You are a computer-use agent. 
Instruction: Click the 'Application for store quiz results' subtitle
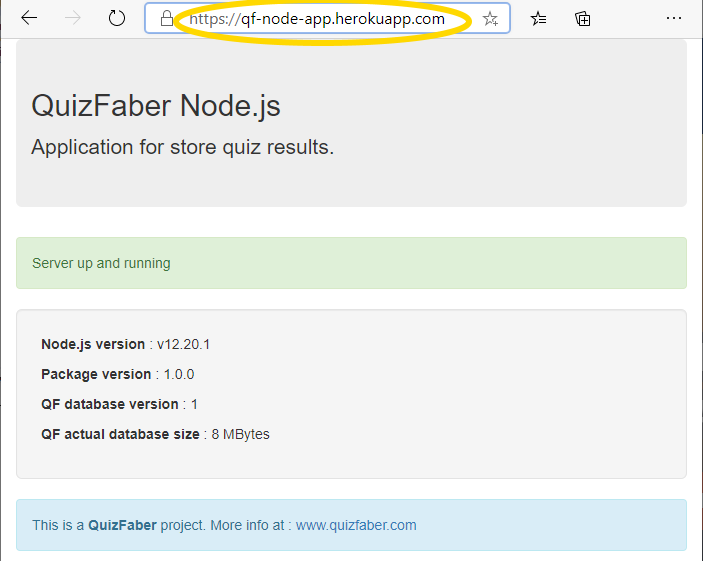pyautogui.click(x=182, y=147)
